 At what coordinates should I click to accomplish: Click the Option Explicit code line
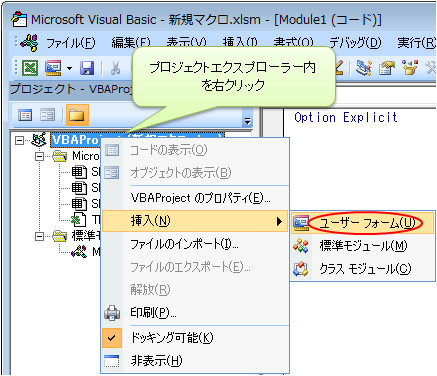[x=346, y=117]
